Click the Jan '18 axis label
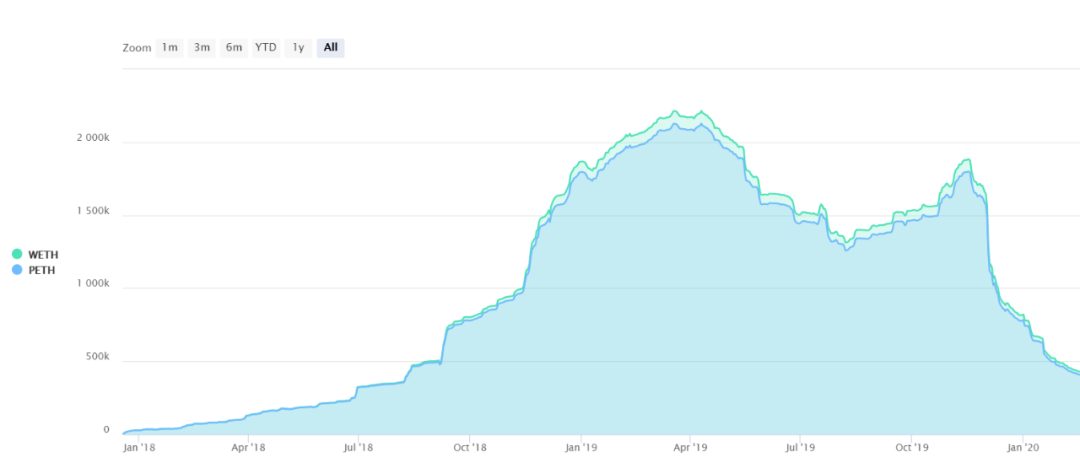This screenshot has height=463, width=1080. coord(138,447)
